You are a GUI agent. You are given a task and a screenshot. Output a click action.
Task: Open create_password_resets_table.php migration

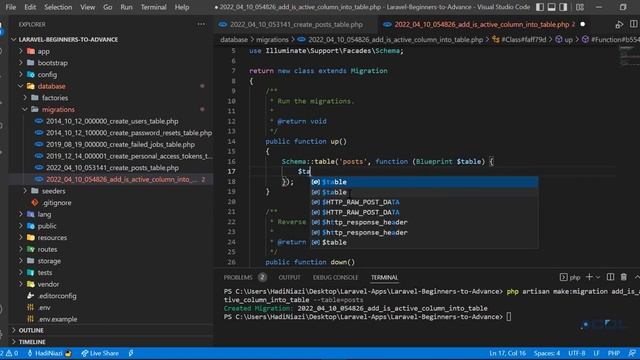point(129,133)
